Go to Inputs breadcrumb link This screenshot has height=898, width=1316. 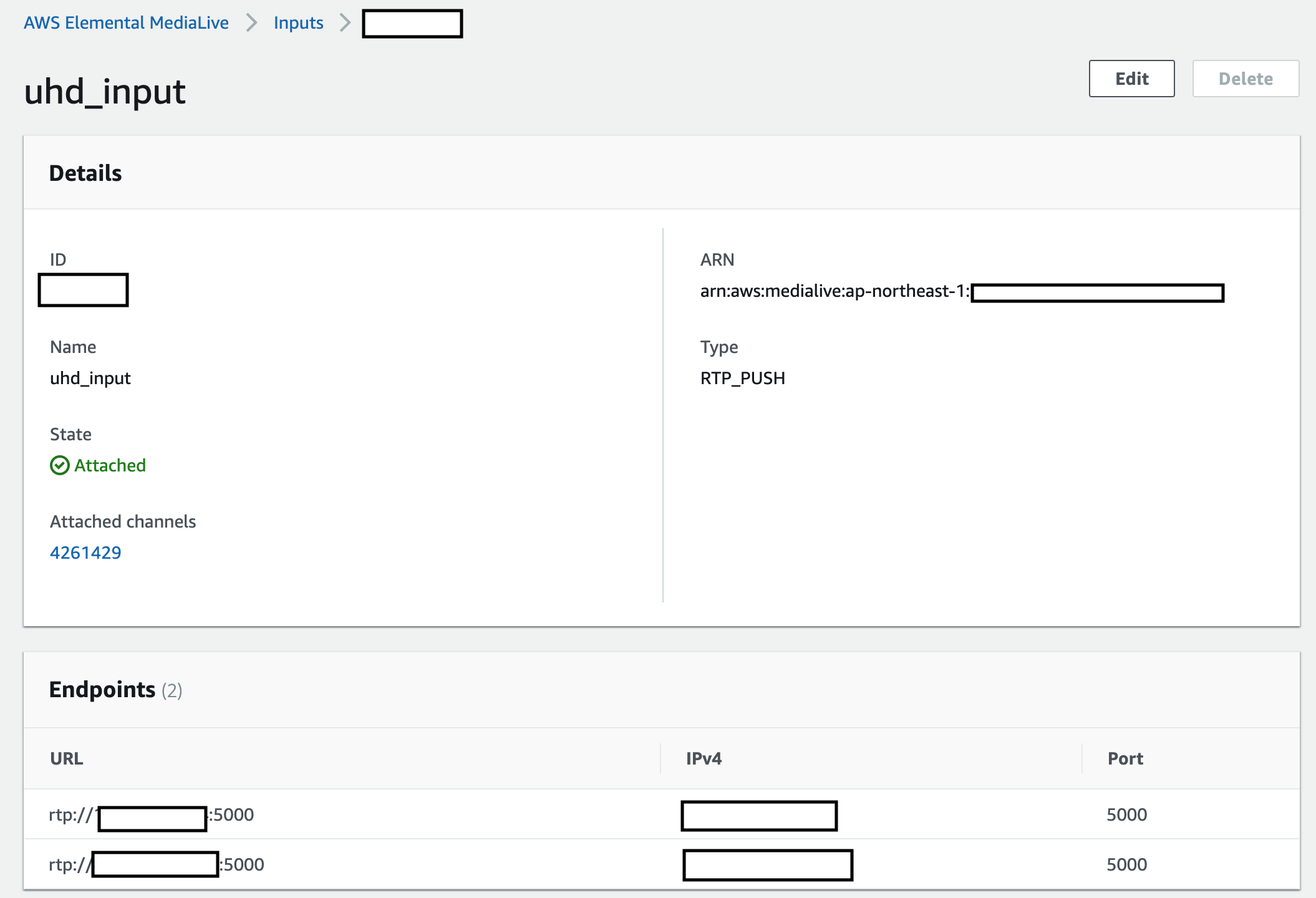(x=298, y=23)
